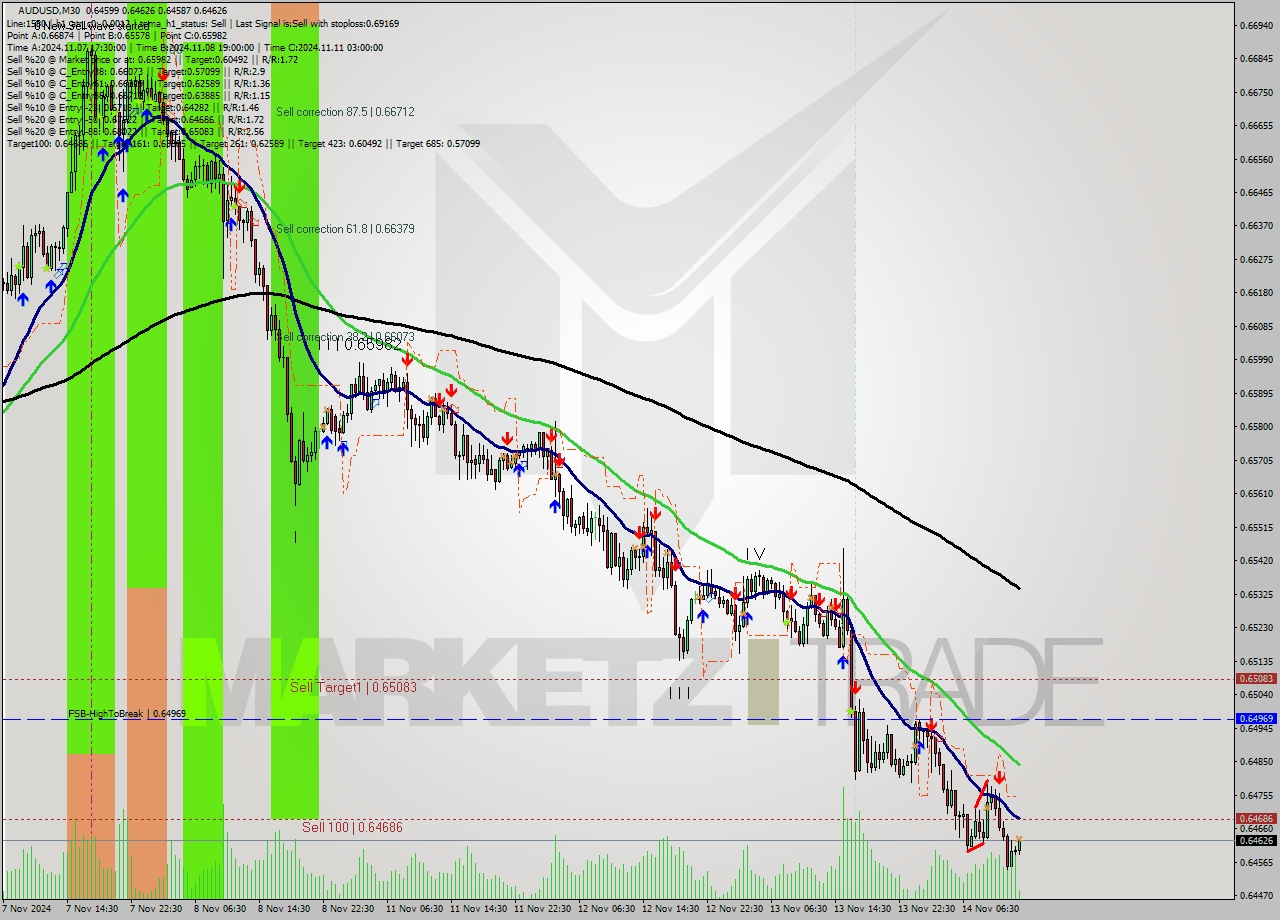Image resolution: width=1280 pixels, height=920 pixels.
Task: Click the '13 Nov 22:30' time axis label
Action: pos(926,909)
